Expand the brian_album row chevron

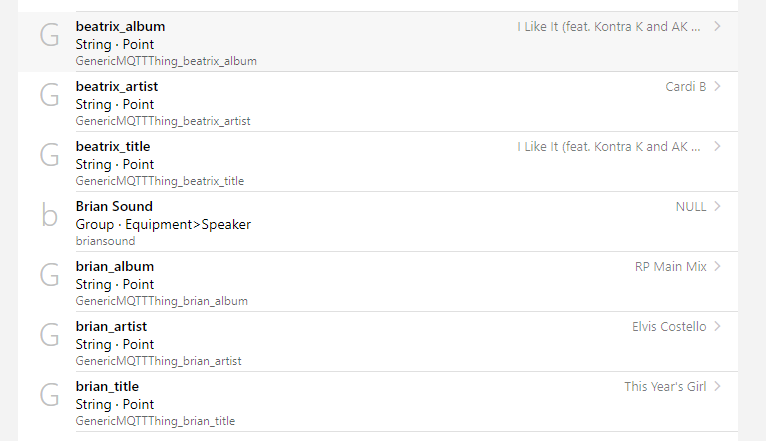[x=718, y=267]
